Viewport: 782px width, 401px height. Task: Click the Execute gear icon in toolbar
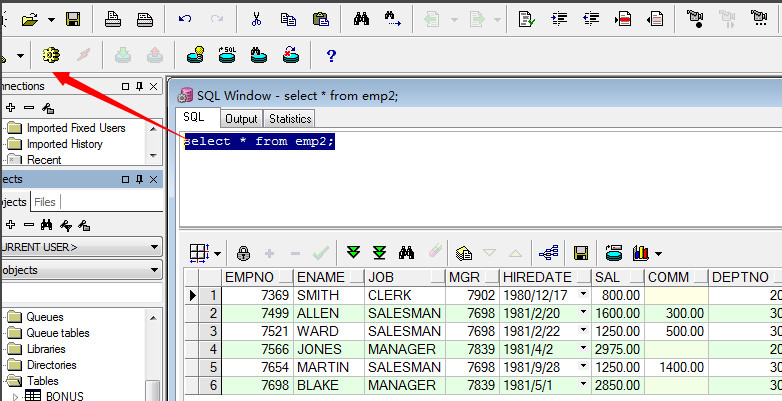click(x=51, y=54)
